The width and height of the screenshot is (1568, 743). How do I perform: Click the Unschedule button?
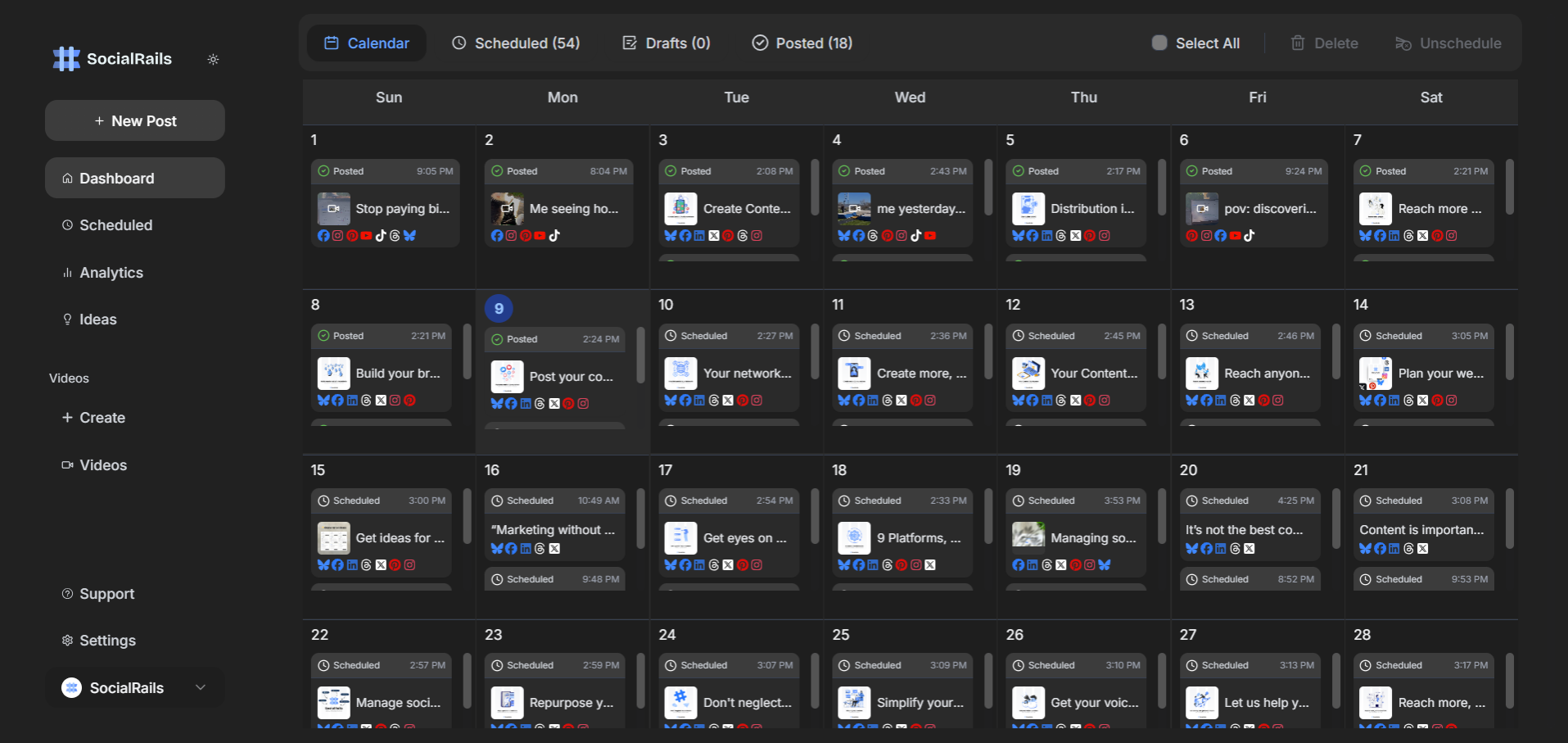click(1448, 43)
